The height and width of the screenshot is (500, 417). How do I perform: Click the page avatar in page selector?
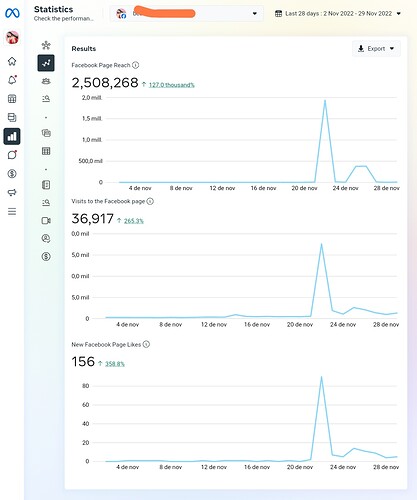click(121, 14)
